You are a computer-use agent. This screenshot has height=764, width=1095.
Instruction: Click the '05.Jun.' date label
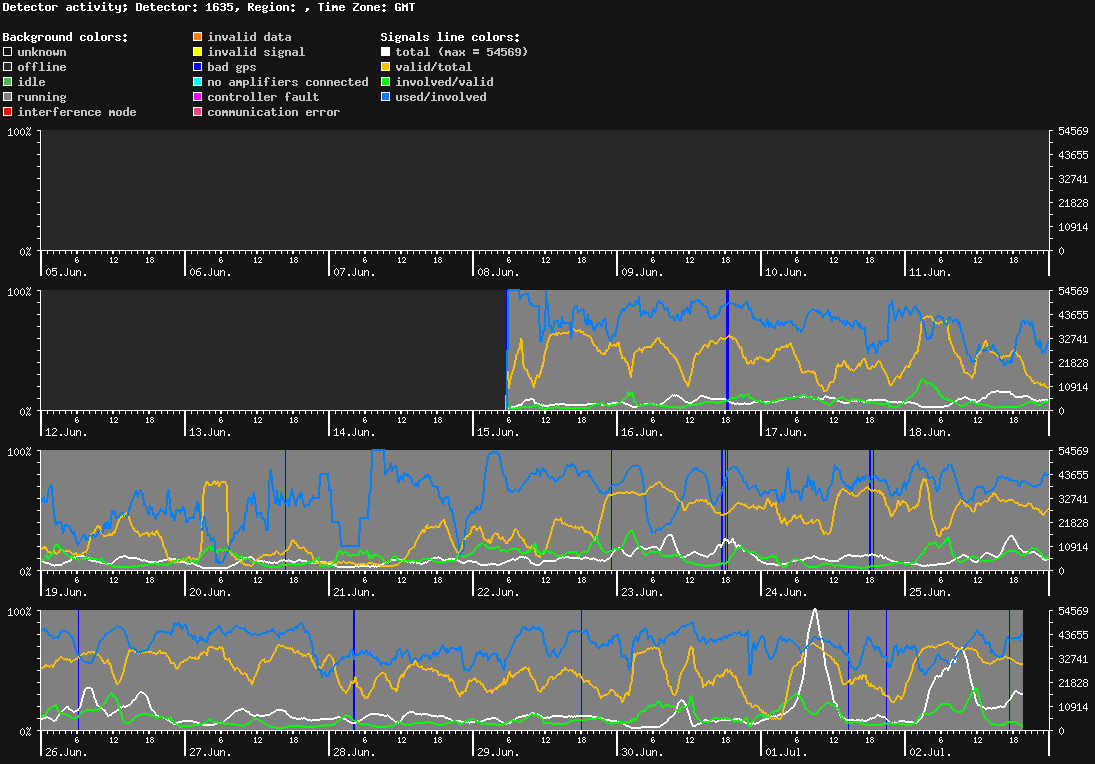click(x=66, y=272)
